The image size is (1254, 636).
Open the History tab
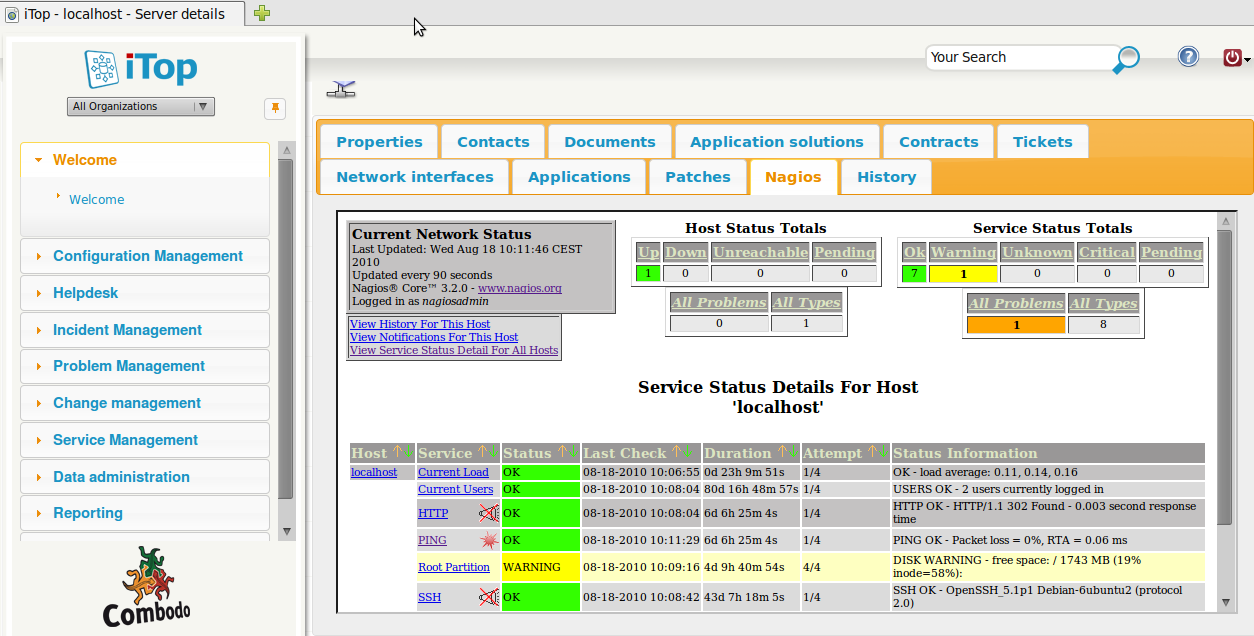(x=886, y=177)
